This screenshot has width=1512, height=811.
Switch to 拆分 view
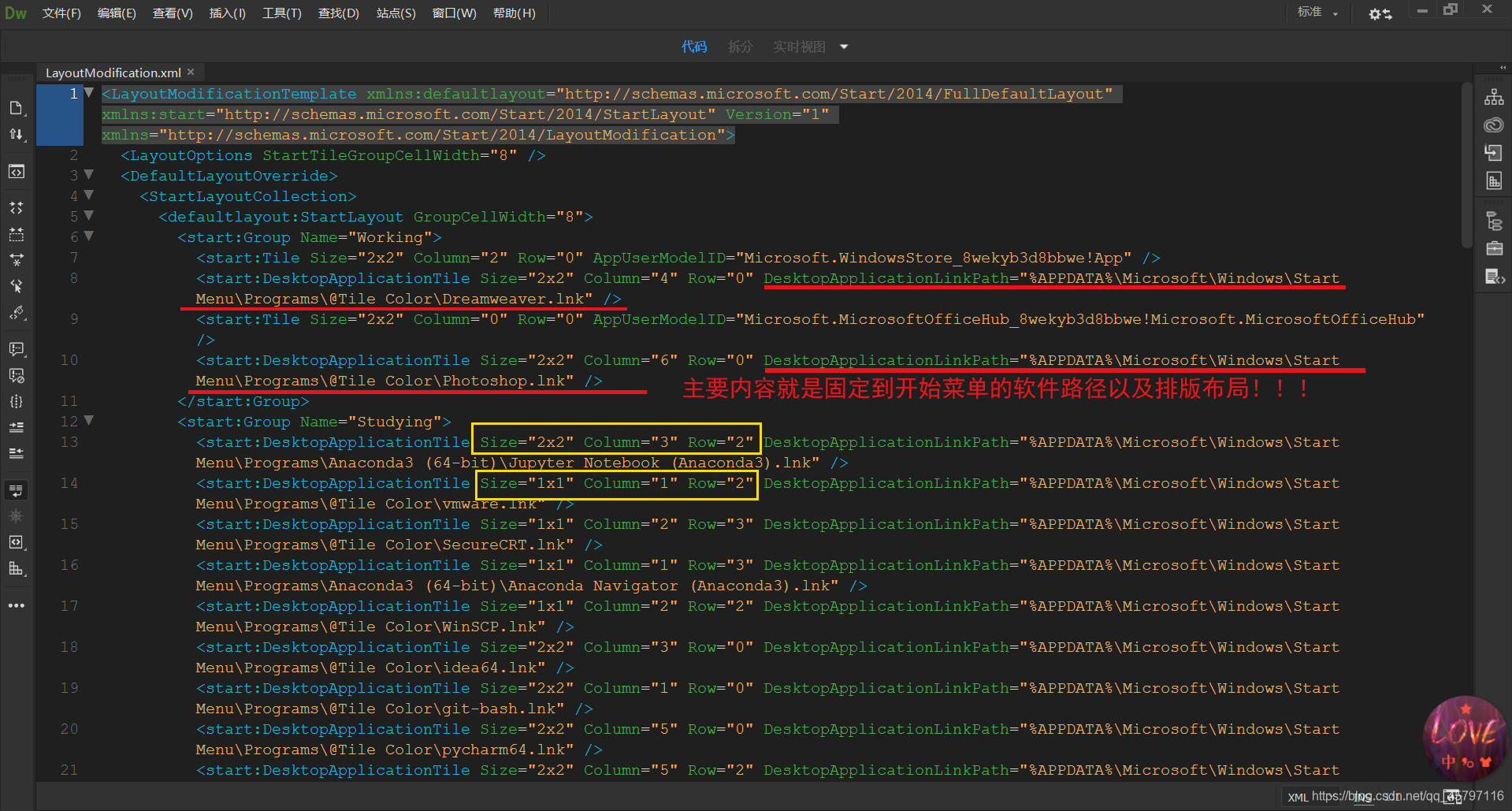[x=740, y=47]
